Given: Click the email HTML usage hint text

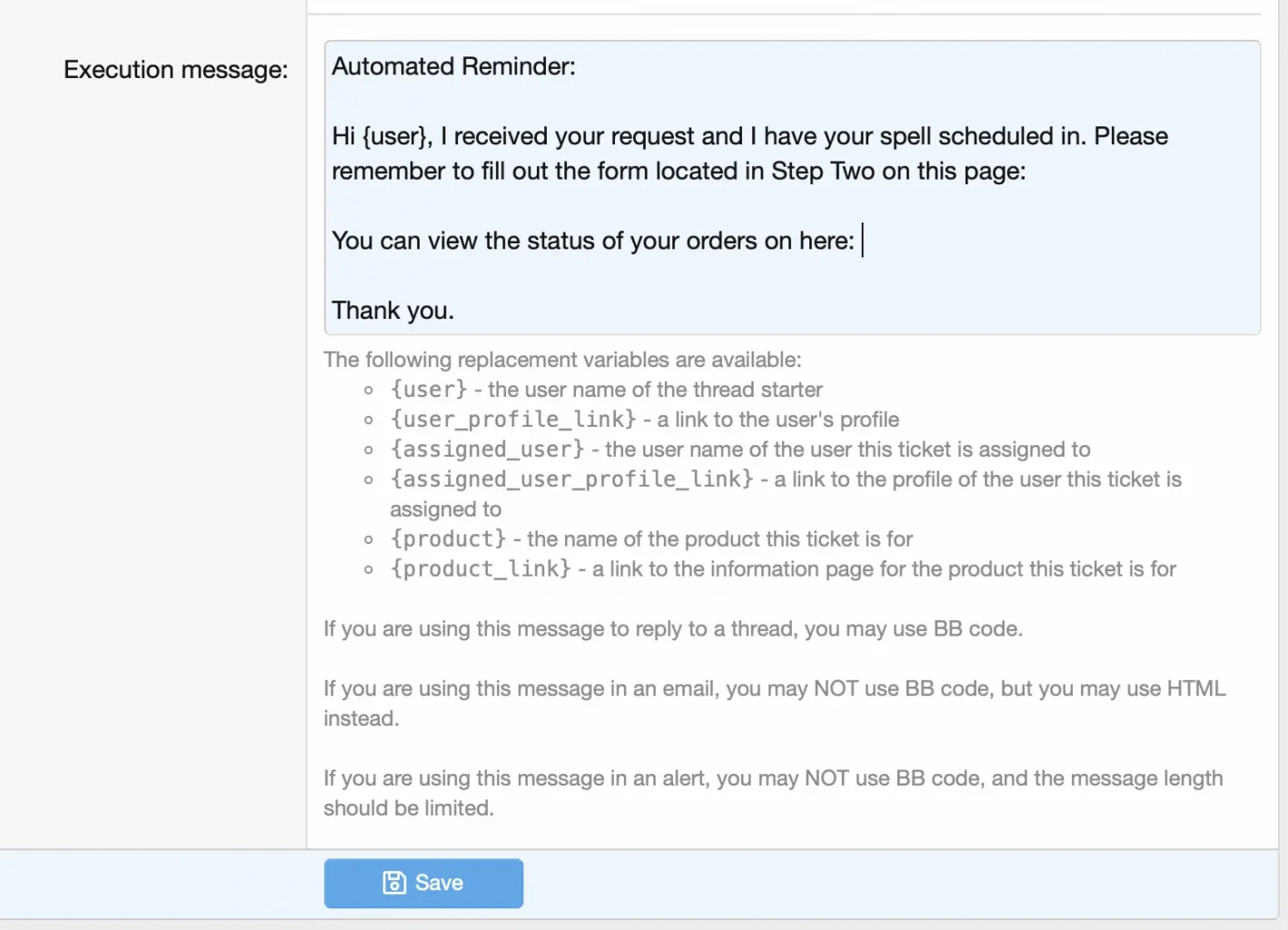Looking at the screenshot, I should click(775, 703).
